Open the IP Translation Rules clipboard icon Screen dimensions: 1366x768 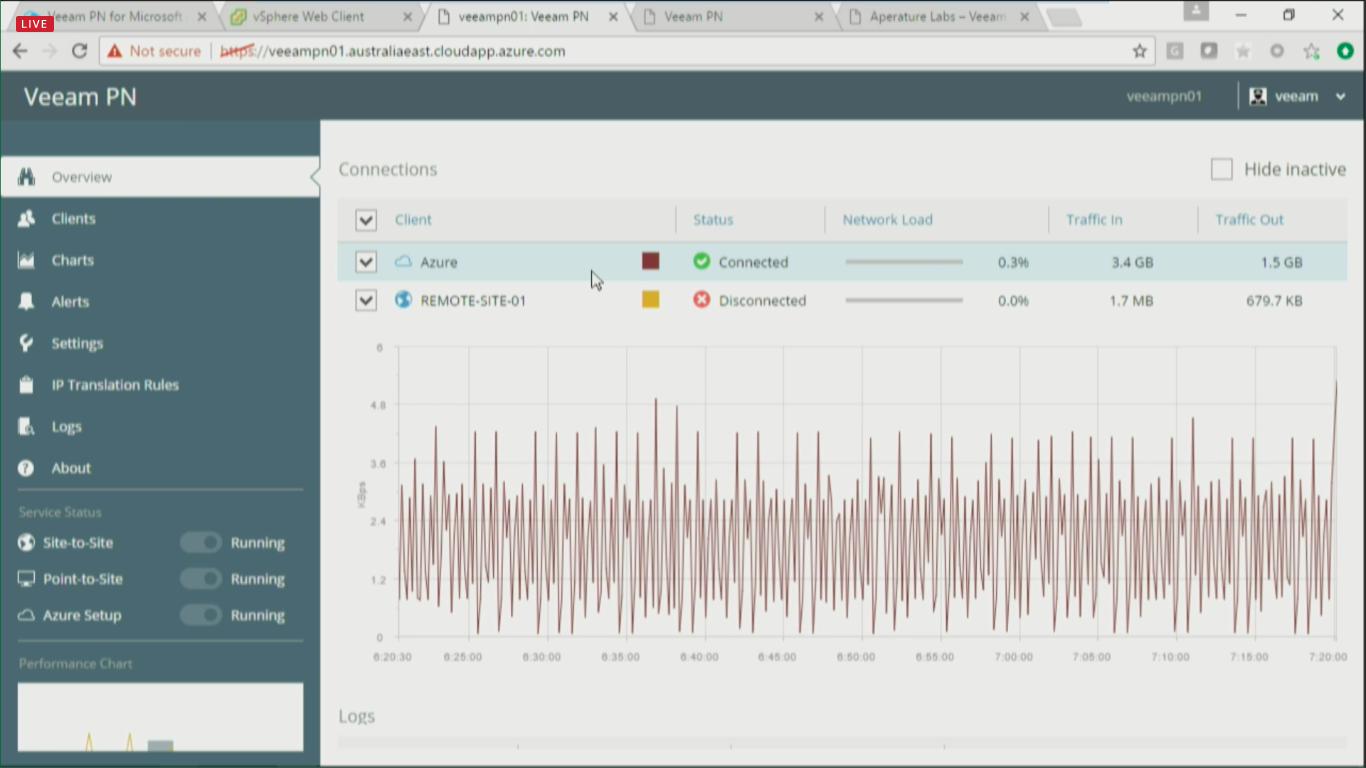coord(27,385)
